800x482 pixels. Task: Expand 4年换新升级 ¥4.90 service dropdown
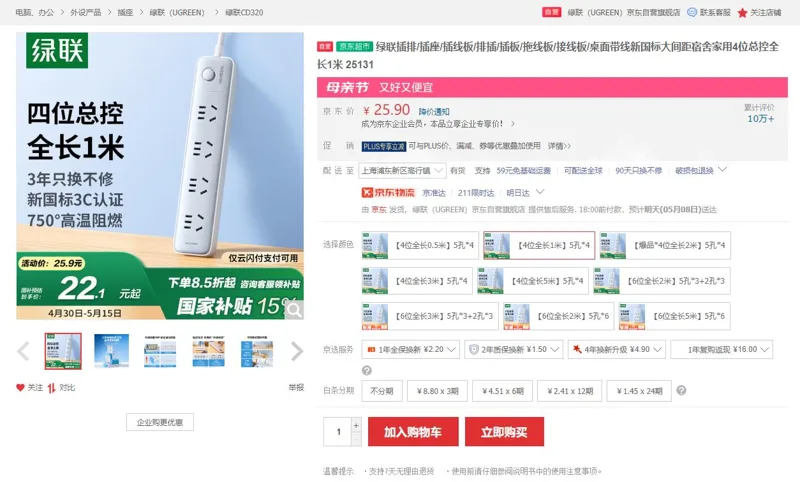[617, 349]
